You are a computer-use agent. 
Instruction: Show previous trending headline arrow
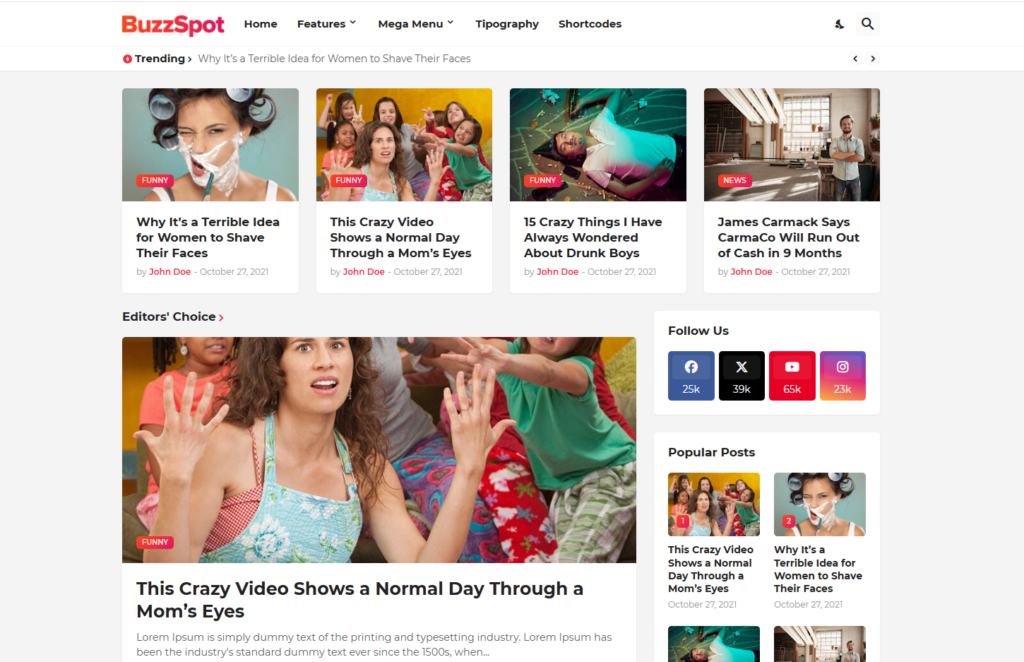click(855, 59)
